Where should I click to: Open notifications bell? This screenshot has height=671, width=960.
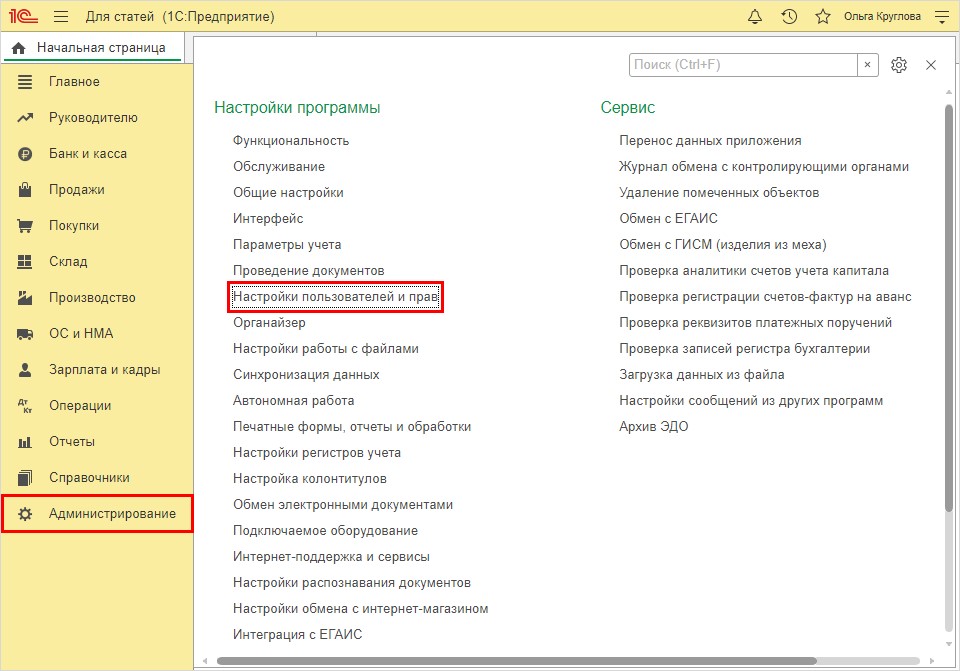755,17
